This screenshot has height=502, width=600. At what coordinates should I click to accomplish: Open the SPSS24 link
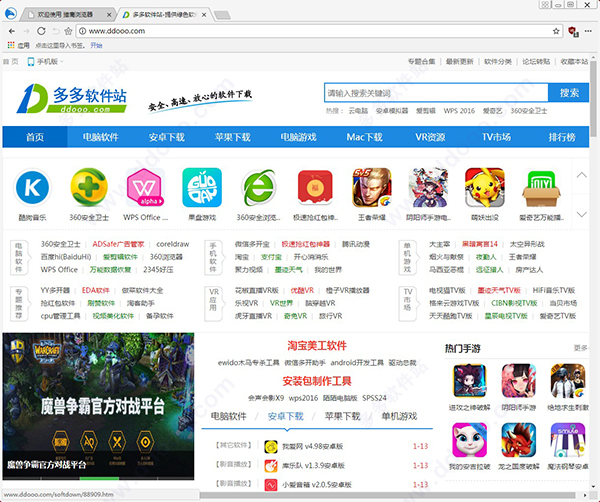(x=374, y=398)
